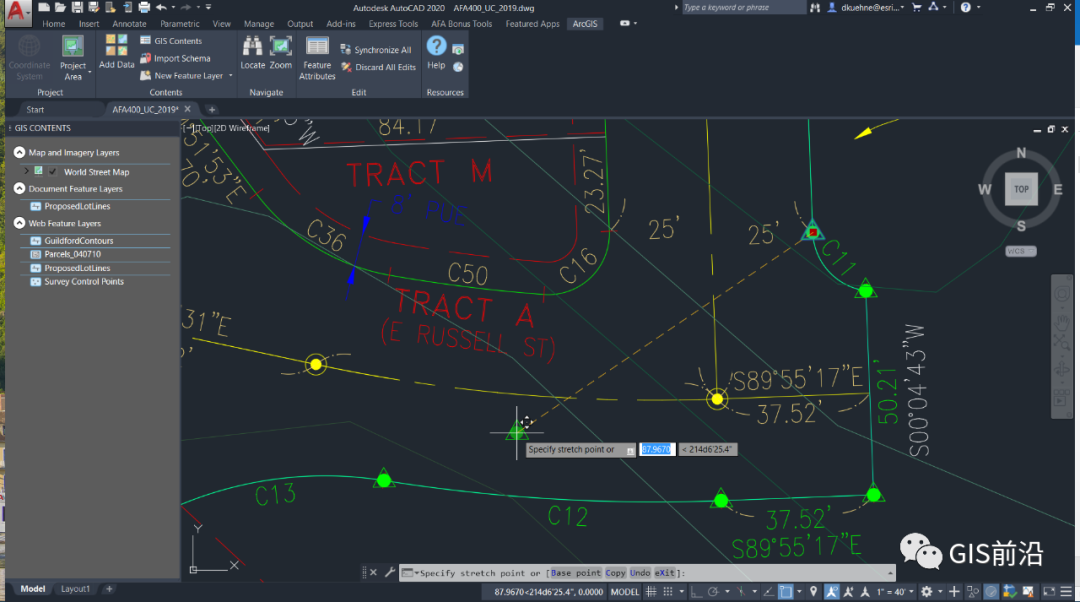
Task: Expand the World Street Map tree item
Action: tap(27, 171)
